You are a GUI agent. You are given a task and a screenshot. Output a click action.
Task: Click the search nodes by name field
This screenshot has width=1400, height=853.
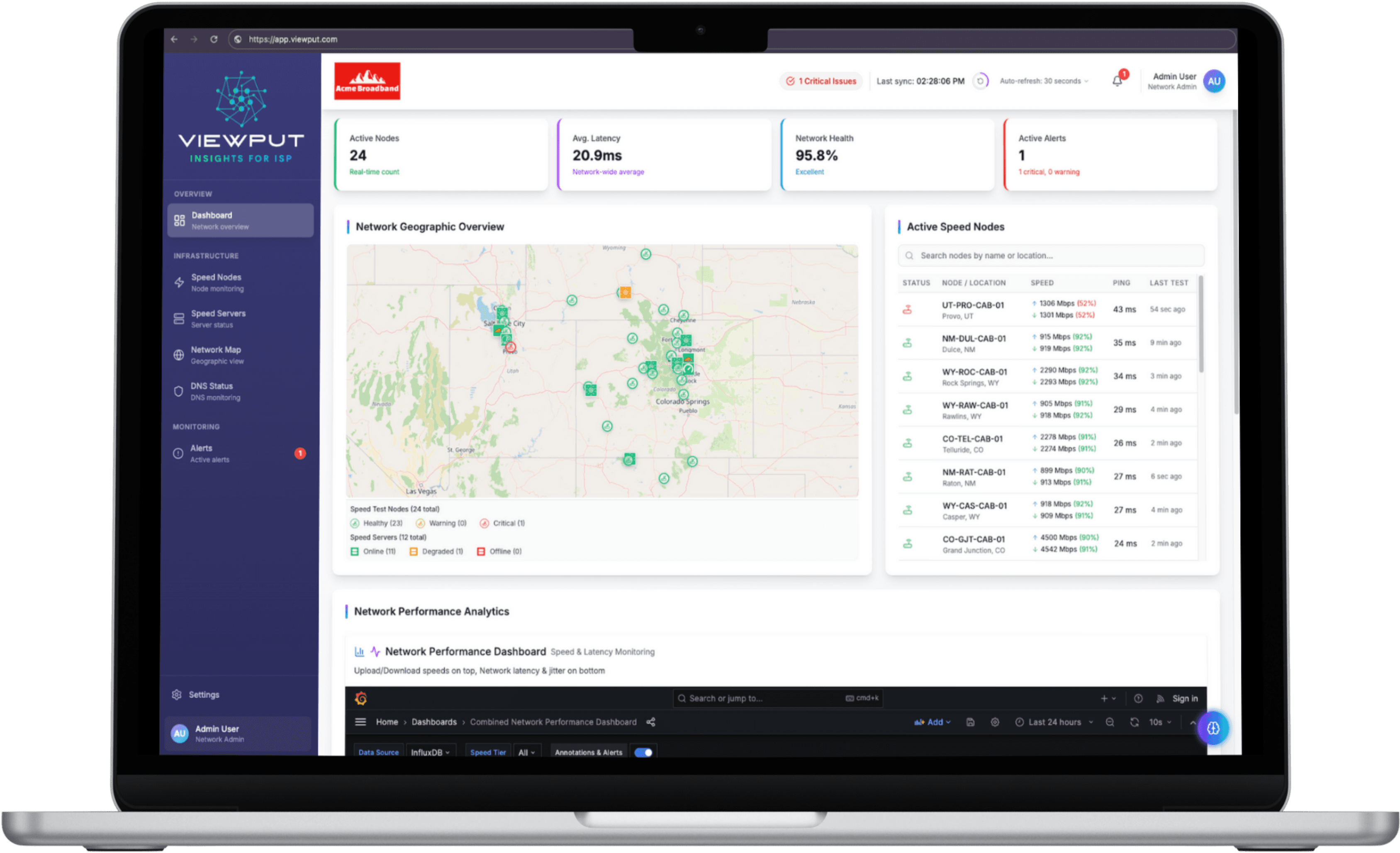(1051, 256)
